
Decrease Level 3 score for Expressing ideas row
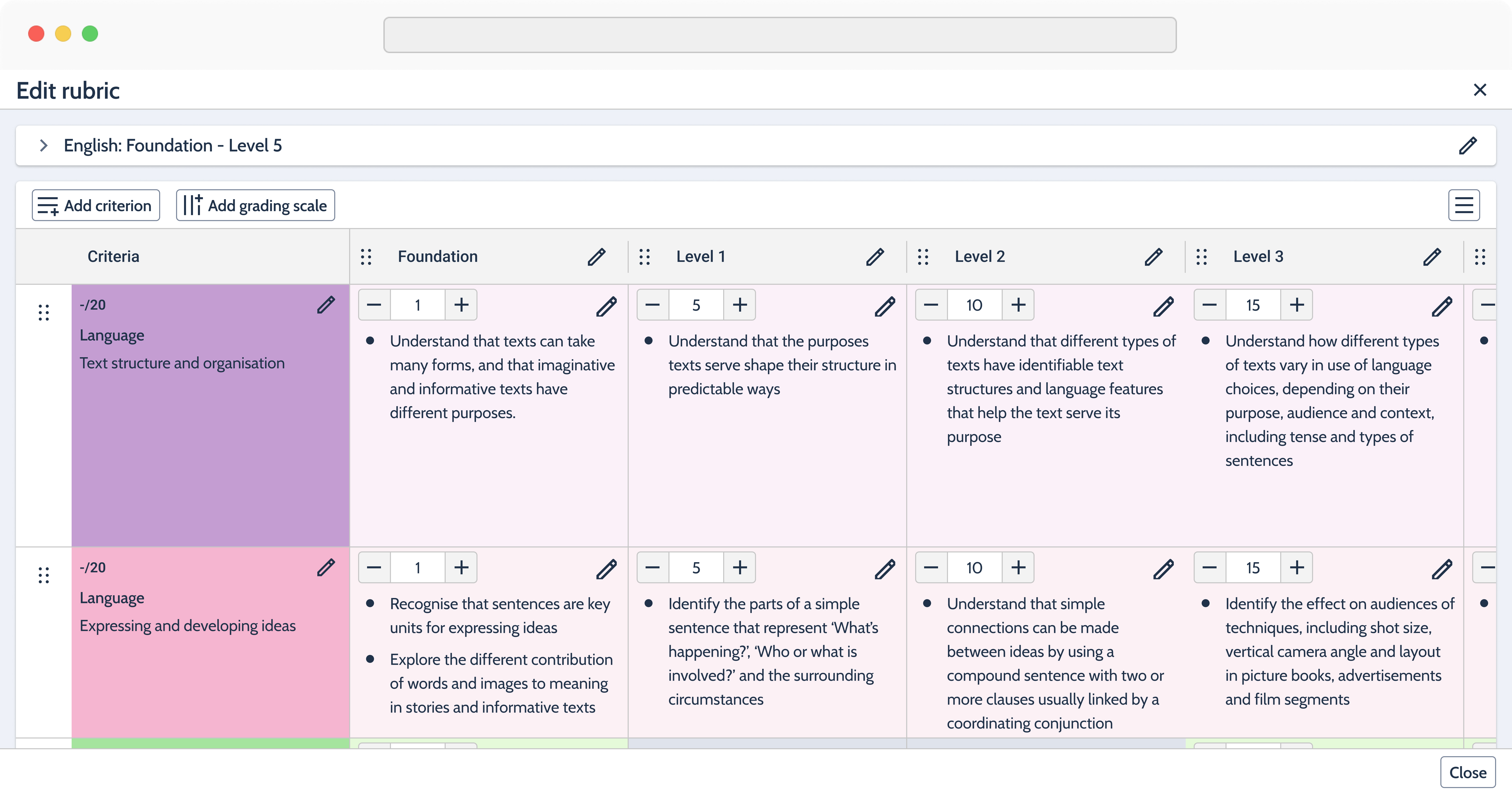[x=1209, y=567]
